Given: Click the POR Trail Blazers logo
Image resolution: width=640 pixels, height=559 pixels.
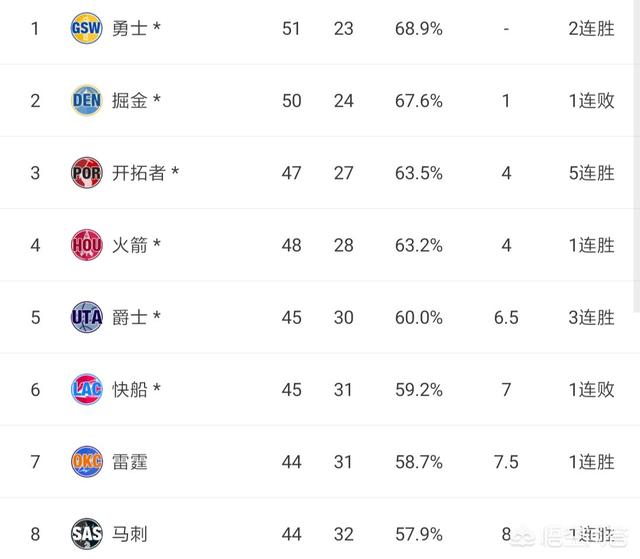Looking at the screenshot, I should pos(86,173).
